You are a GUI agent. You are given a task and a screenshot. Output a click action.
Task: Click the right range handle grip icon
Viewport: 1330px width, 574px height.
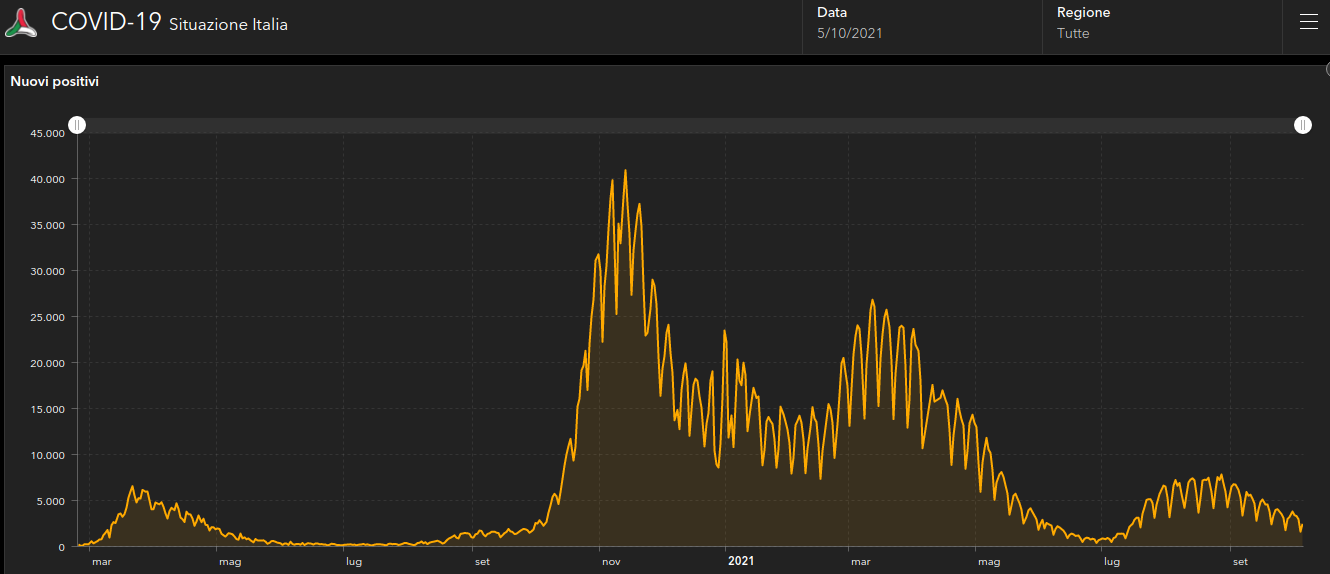[1303, 125]
